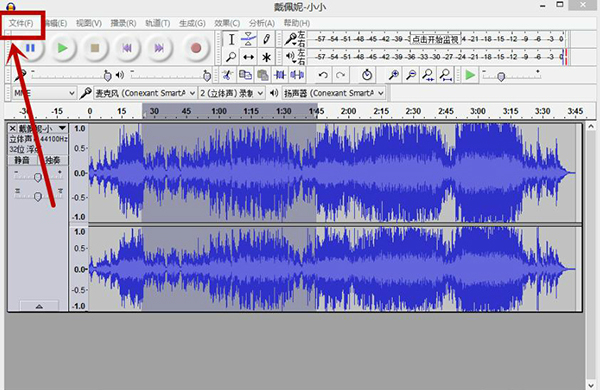This screenshot has width=600, height=390.
Task: Click the Trim audio icon
Action: pyautogui.click(x=280, y=75)
